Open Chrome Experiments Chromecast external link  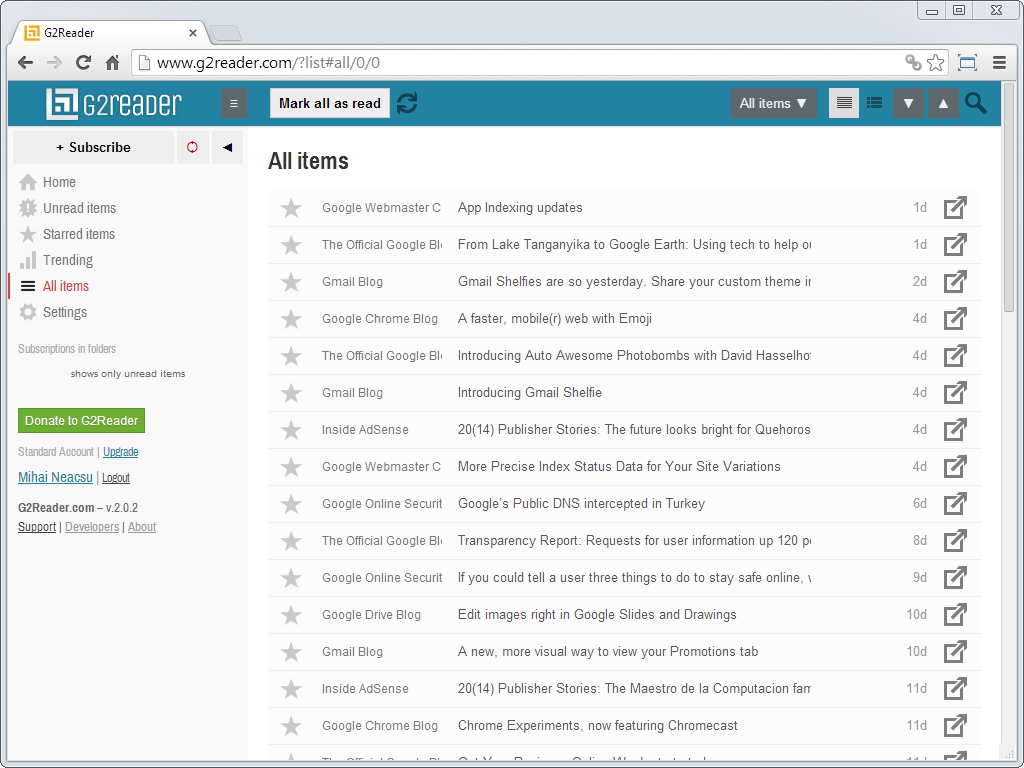(955, 726)
